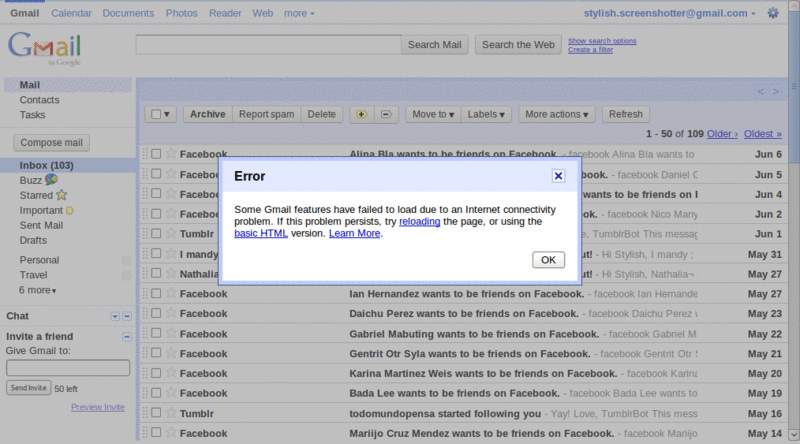The width and height of the screenshot is (800, 444).
Task: Star the Karina Martinez Weis message
Action: click(171, 373)
